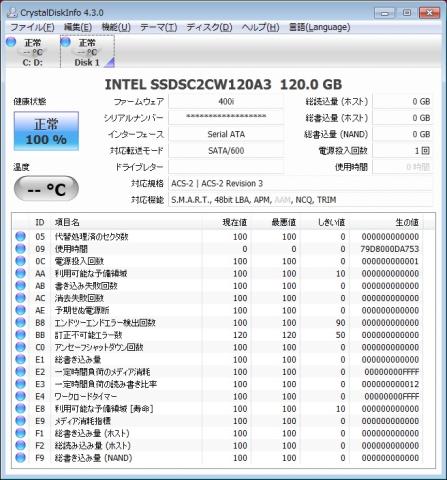Click the 現在値 column header
The width and height of the screenshot is (447, 480).
(x=226, y=222)
